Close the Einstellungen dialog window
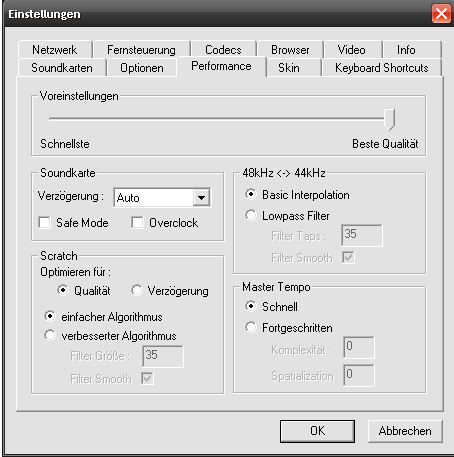This screenshot has height=457, width=454. coord(441,14)
